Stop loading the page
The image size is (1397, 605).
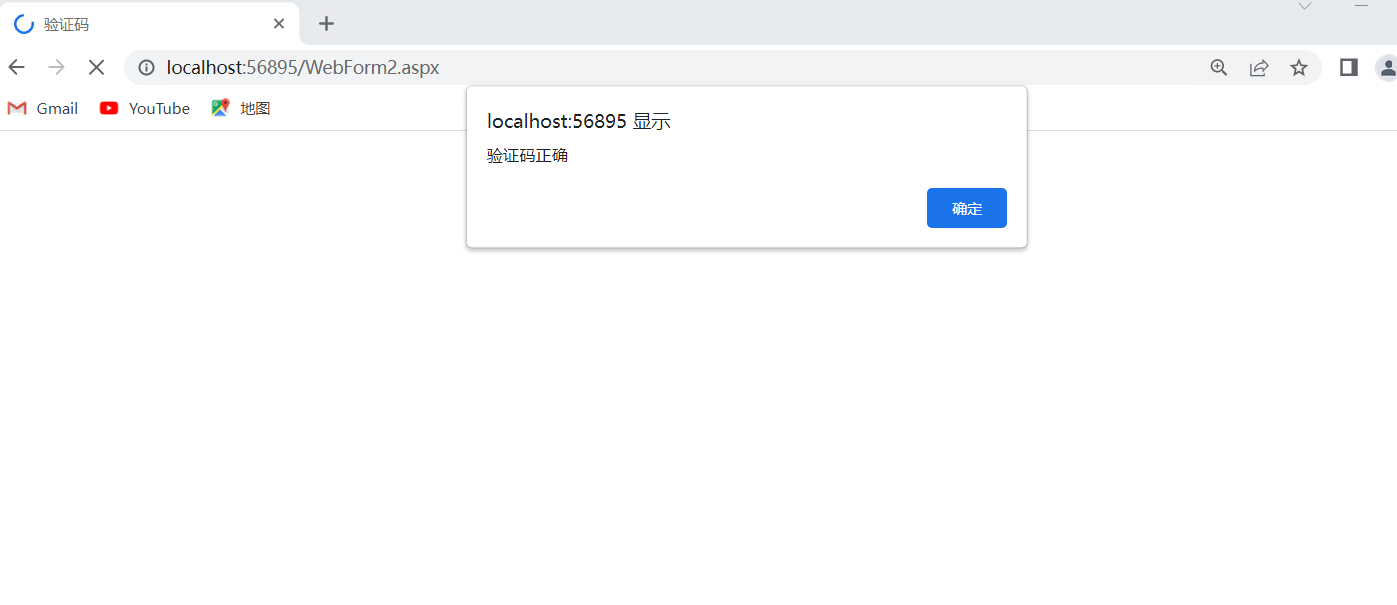tap(96, 67)
